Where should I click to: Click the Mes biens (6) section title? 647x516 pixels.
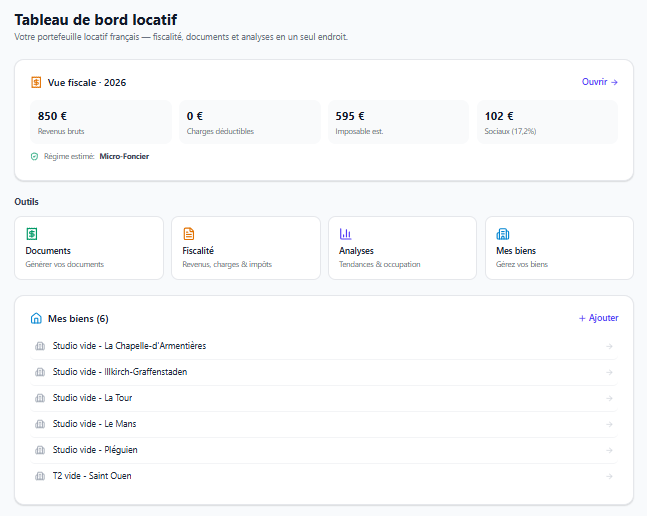[x=78, y=319]
